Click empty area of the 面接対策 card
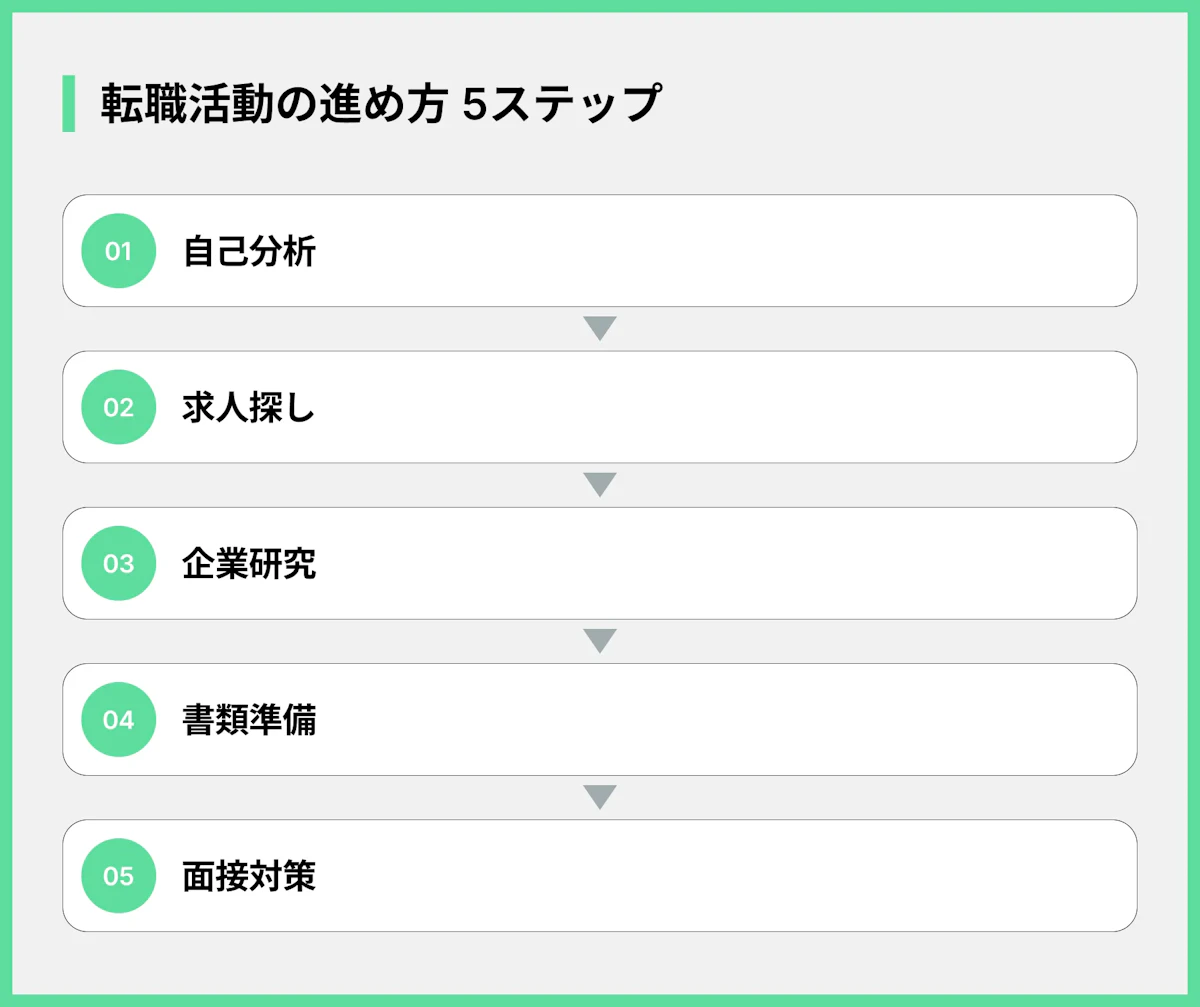Image resolution: width=1200 pixels, height=1007 pixels. pyautogui.click(x=720, y=876)
